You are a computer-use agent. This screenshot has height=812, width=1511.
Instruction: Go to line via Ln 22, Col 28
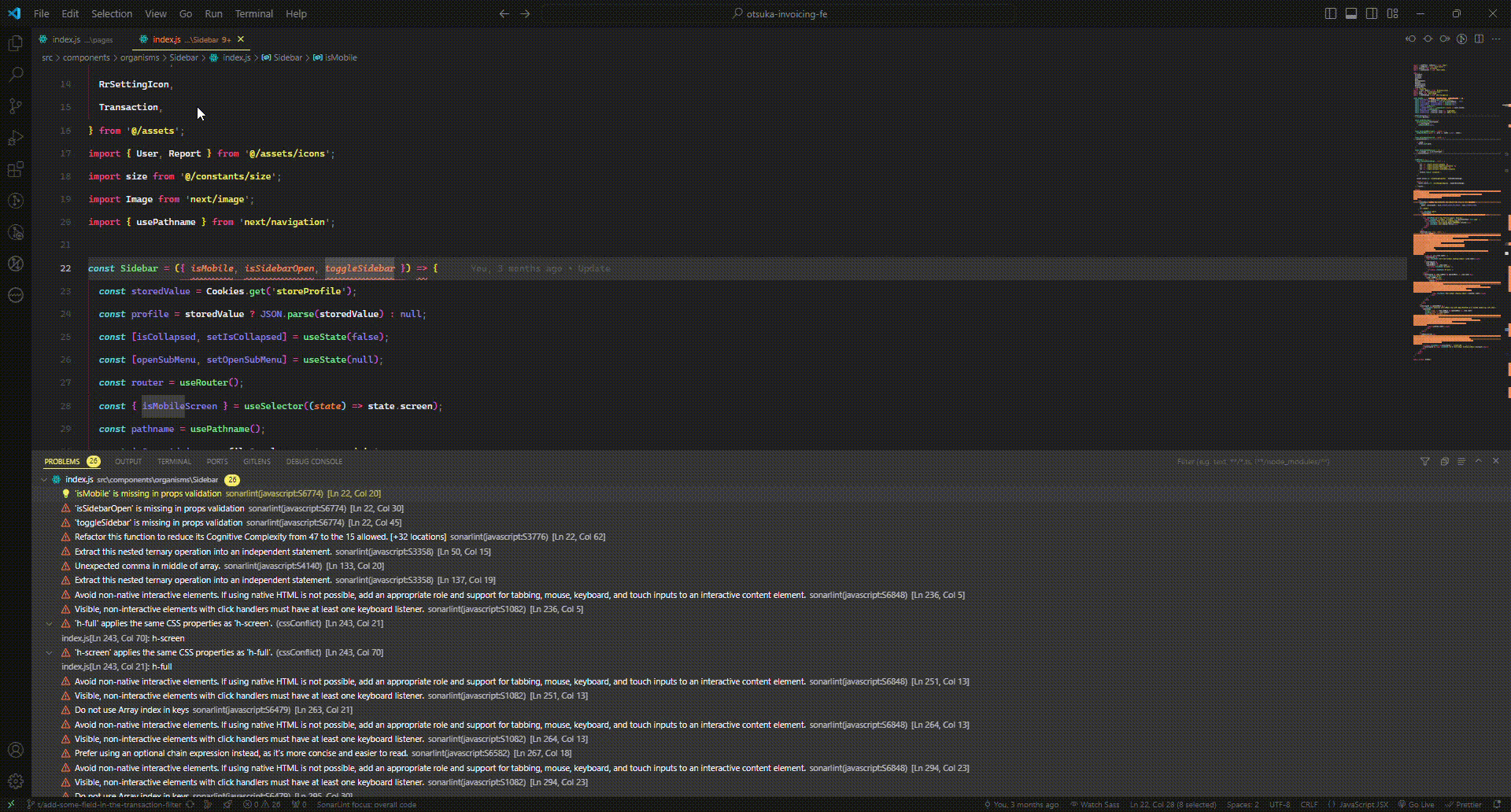pyautogui.click(x=1173, y=804)
